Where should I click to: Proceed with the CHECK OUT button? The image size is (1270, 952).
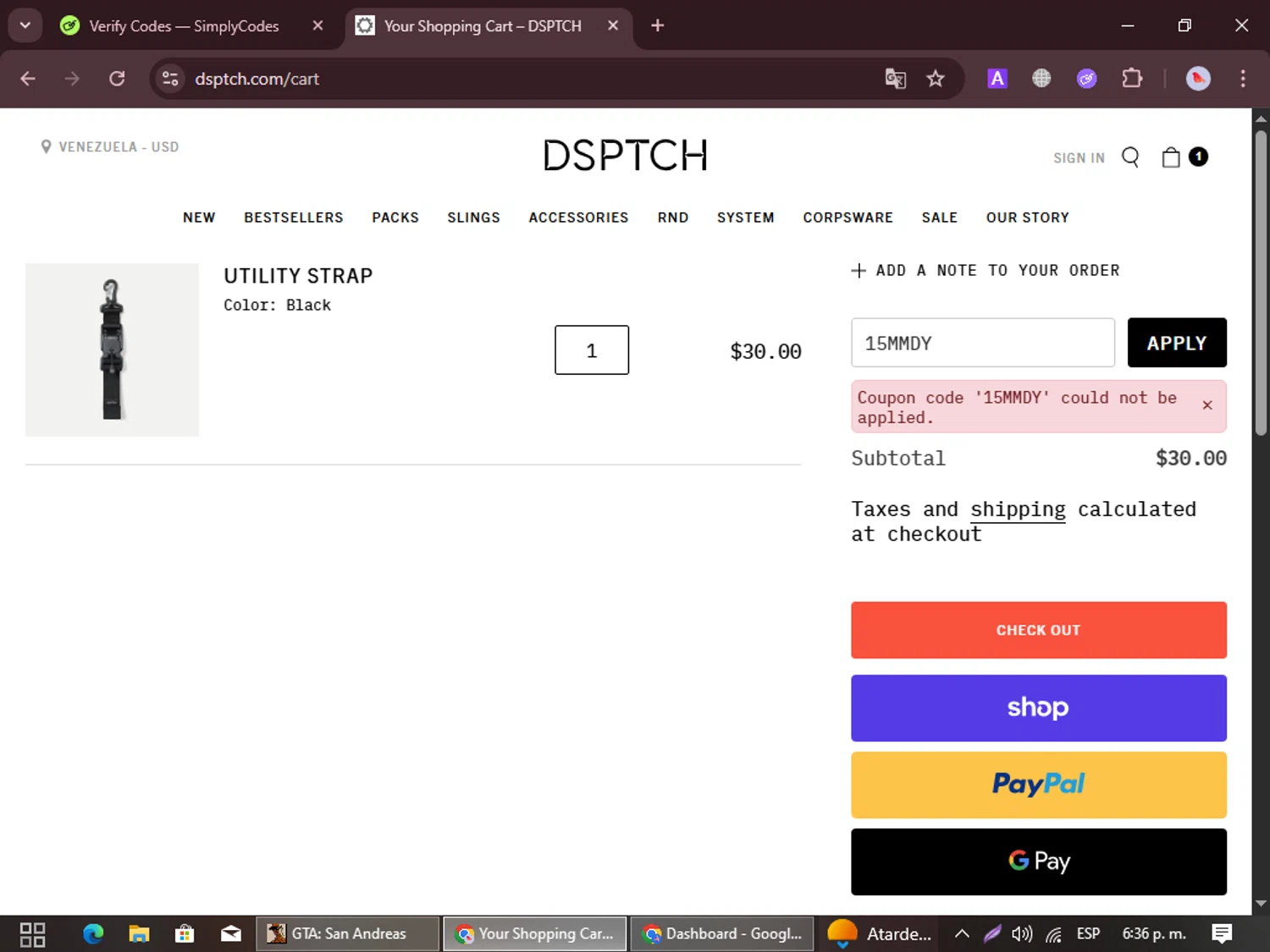click(1039, 630)
